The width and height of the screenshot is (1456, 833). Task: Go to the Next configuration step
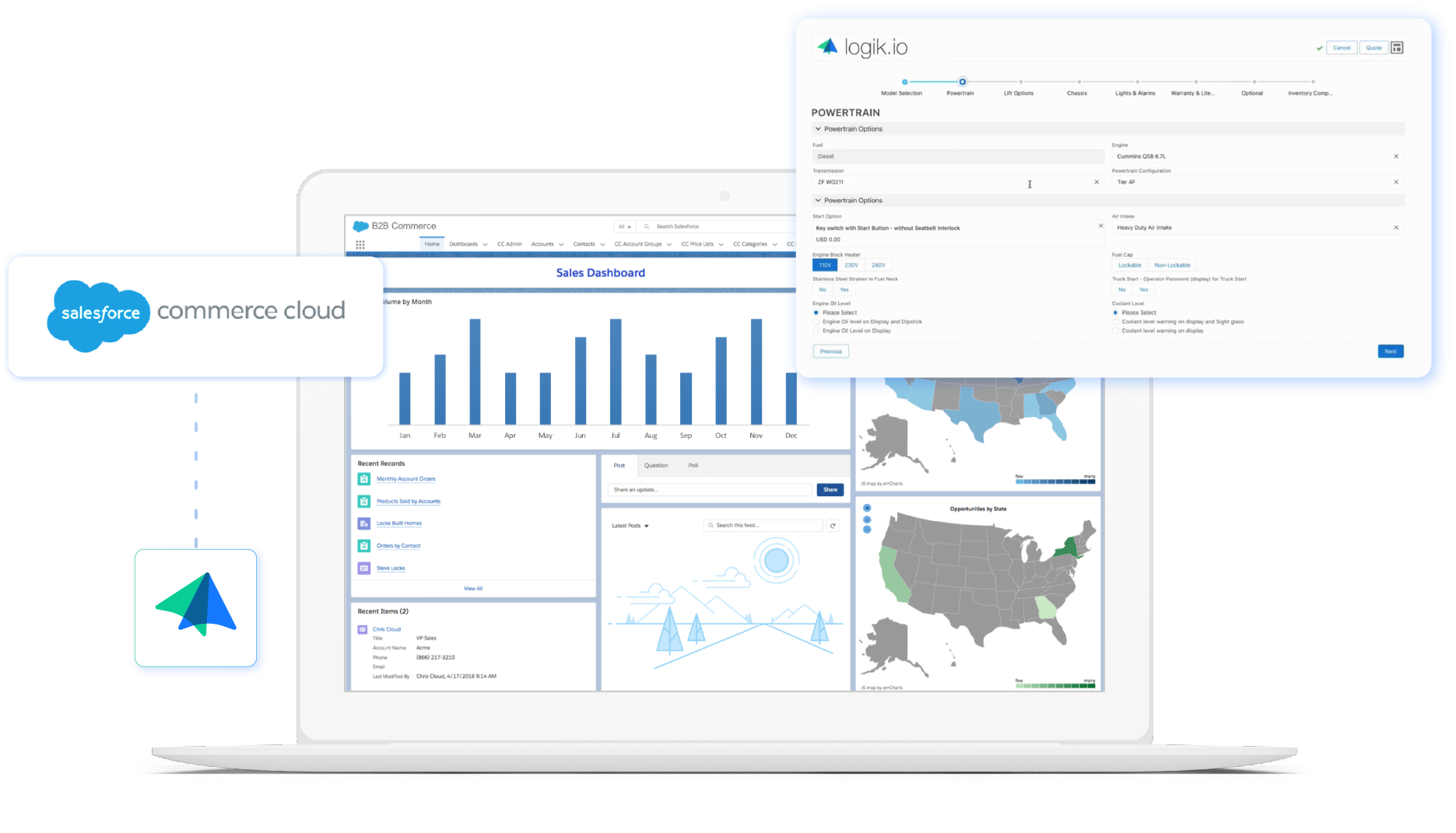(1391, 352)
